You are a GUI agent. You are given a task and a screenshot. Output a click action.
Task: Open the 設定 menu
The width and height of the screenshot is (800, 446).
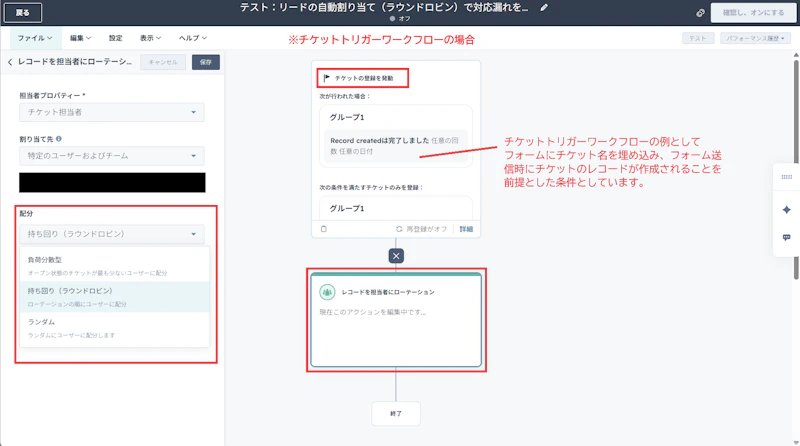115,38
